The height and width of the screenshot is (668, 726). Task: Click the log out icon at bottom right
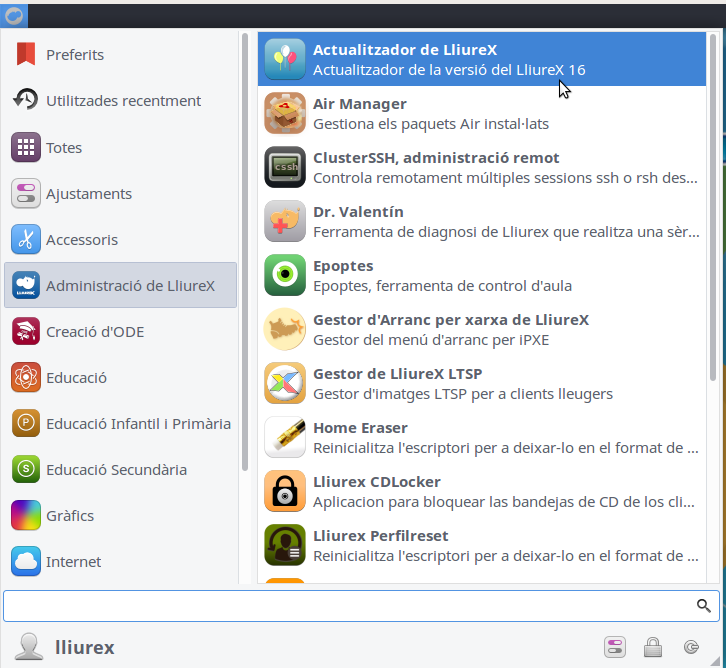tap(690, 647)
